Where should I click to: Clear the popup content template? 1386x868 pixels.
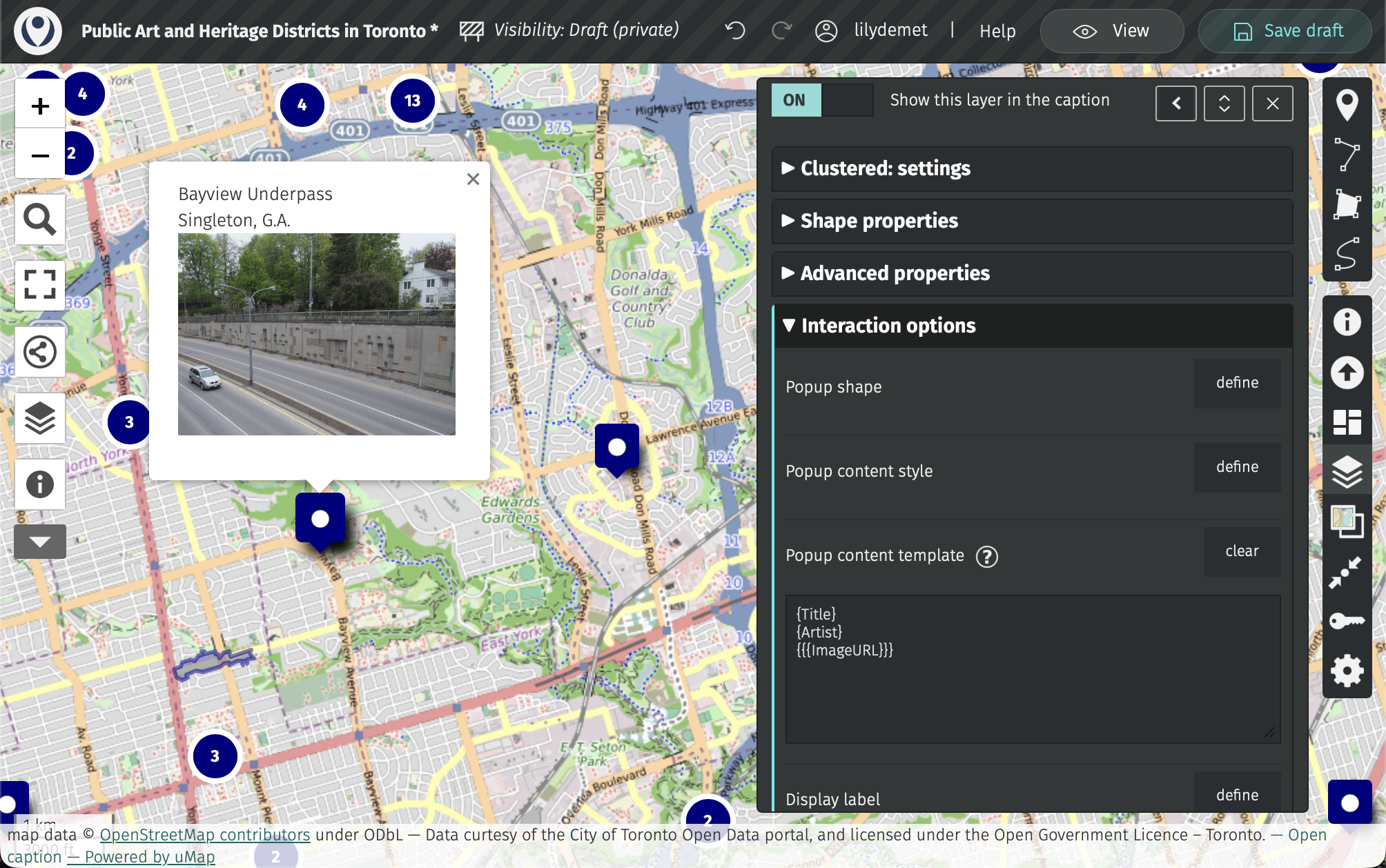[x=1241, y=551]
